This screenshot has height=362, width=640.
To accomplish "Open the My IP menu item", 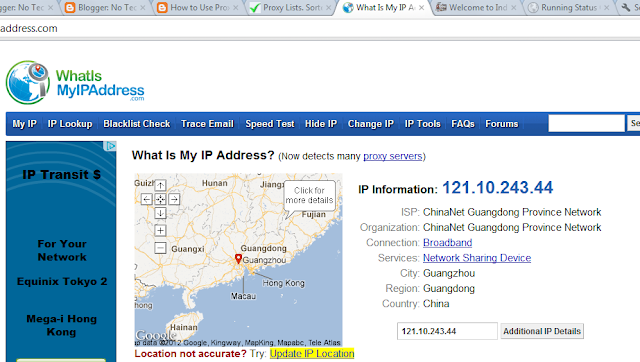I will (24, 124).
